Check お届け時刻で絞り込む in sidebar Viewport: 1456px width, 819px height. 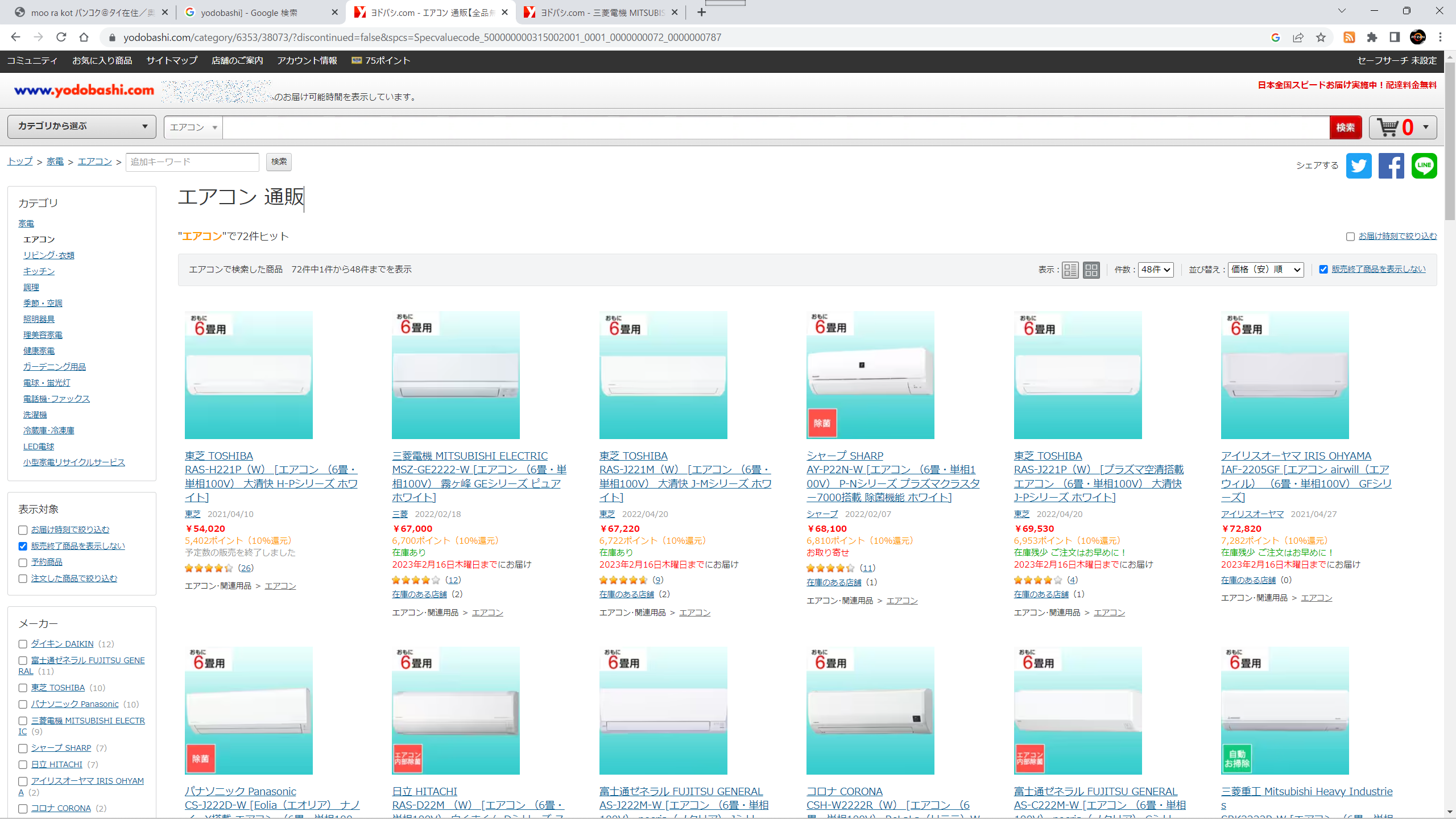[23, 530]
